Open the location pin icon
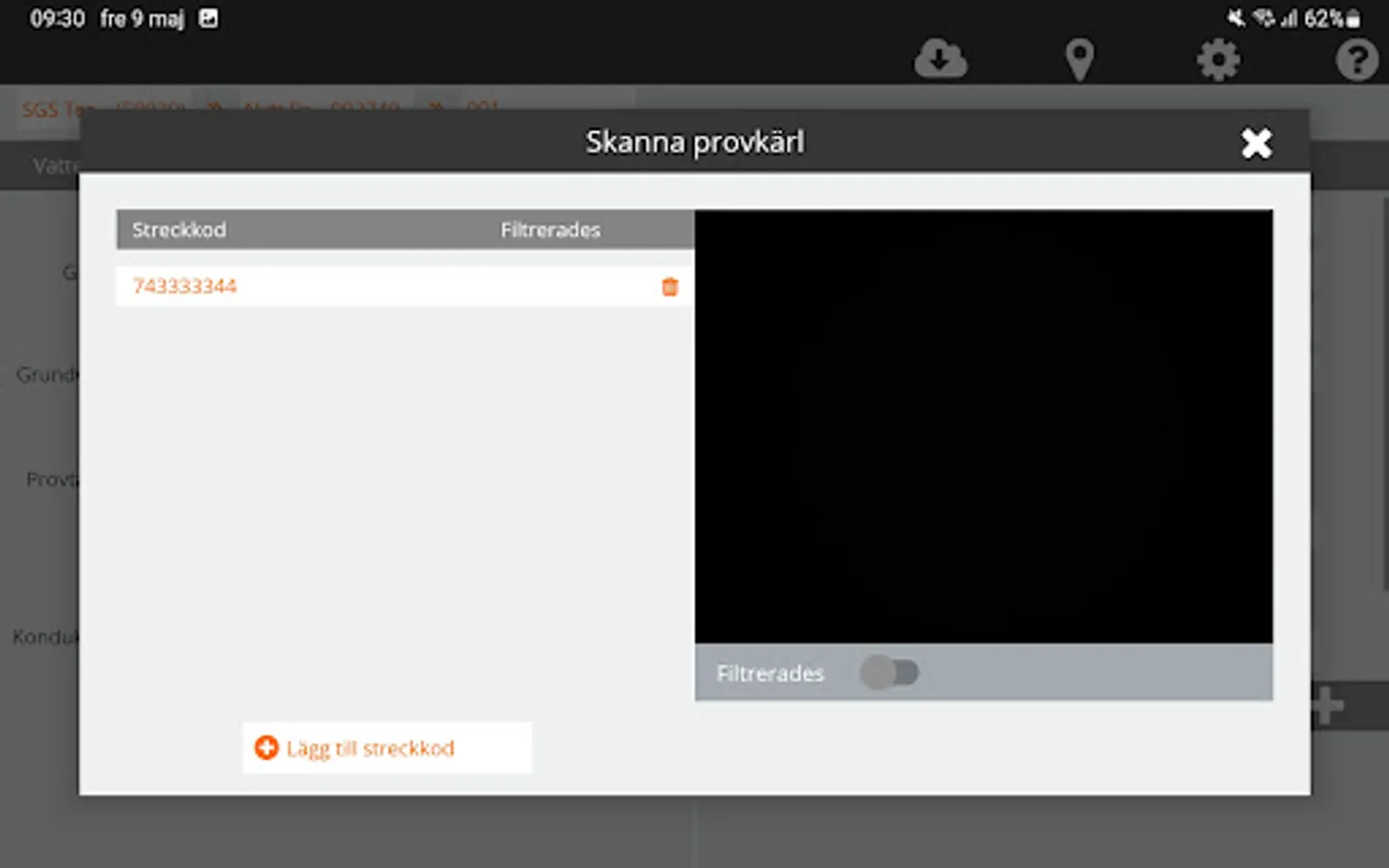1389x868 pixels. [1079, 58]
